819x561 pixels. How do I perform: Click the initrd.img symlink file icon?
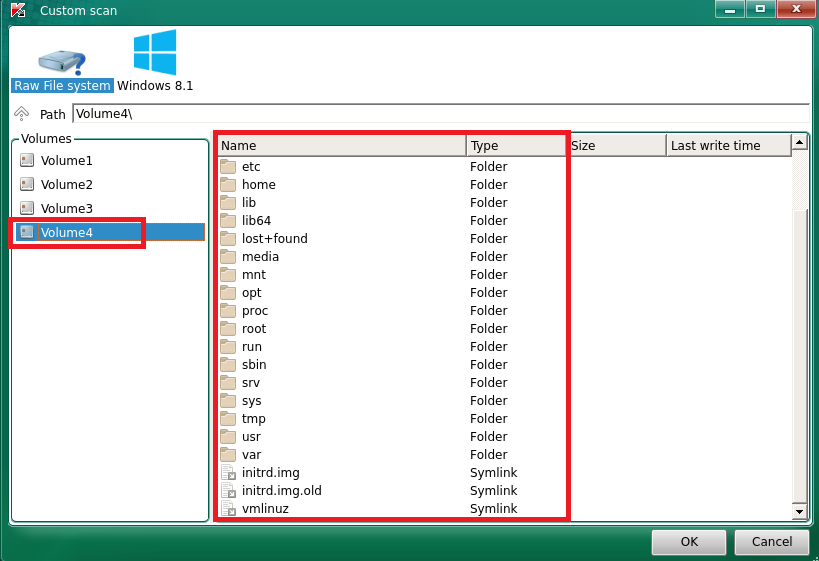228,473
